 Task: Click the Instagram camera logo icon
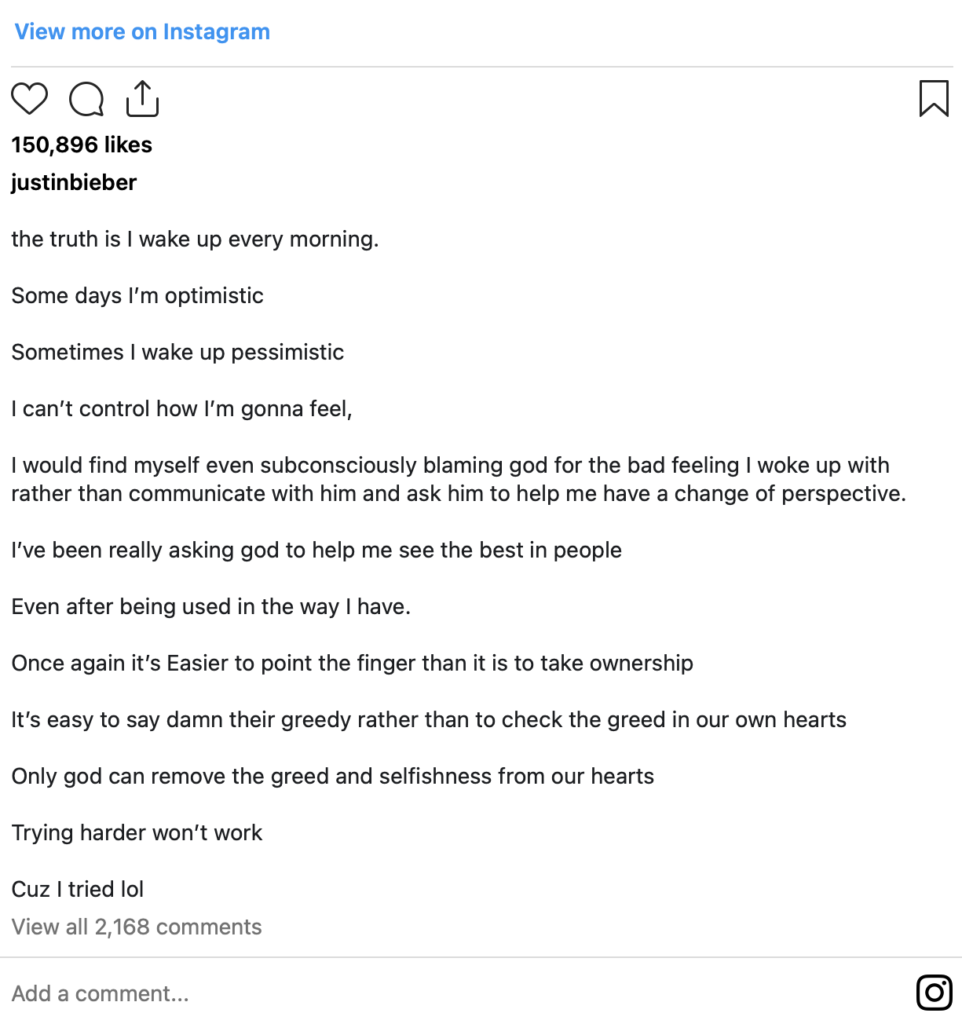(934, 993)
